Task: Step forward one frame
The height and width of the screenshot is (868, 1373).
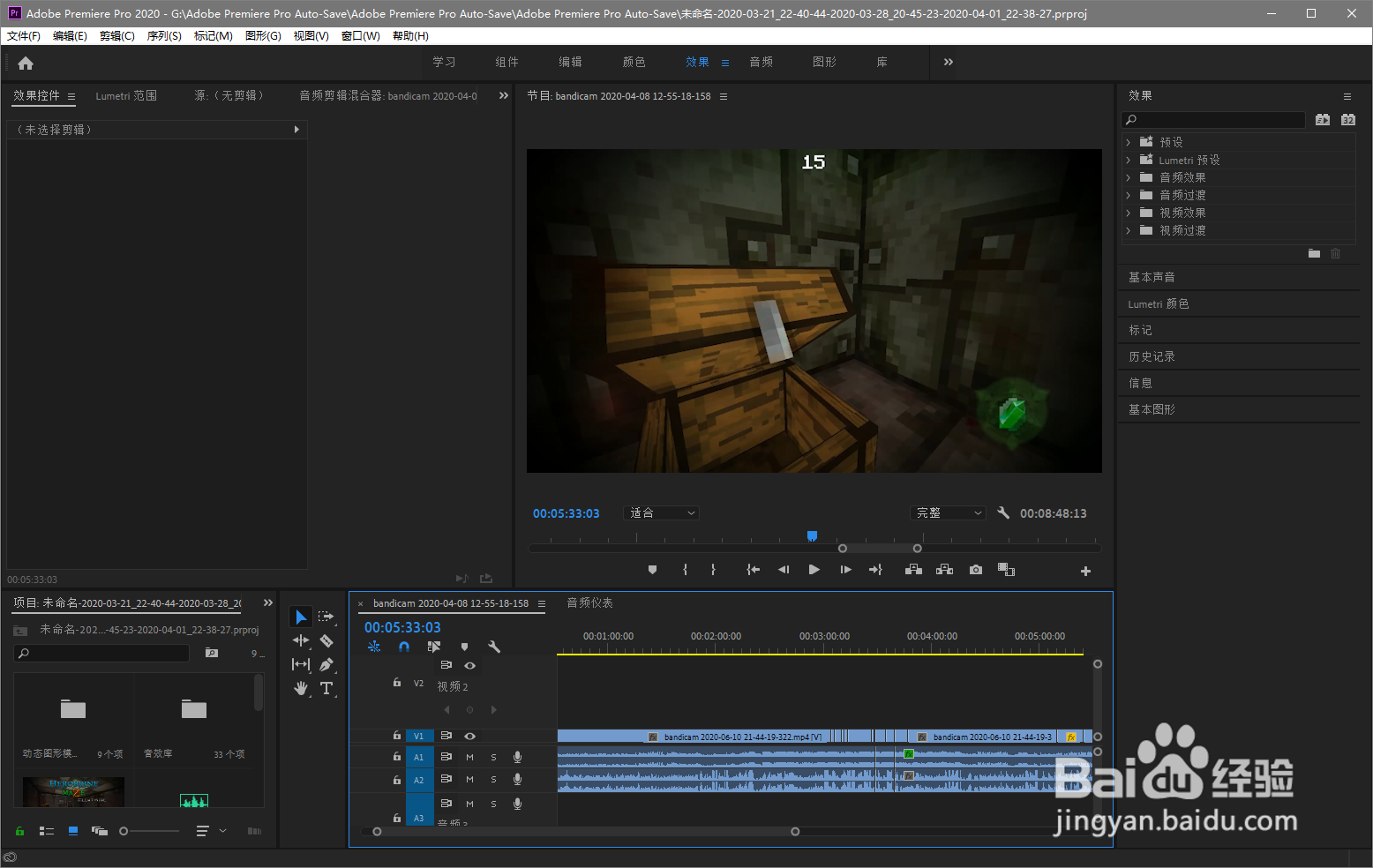Action: 845,570
